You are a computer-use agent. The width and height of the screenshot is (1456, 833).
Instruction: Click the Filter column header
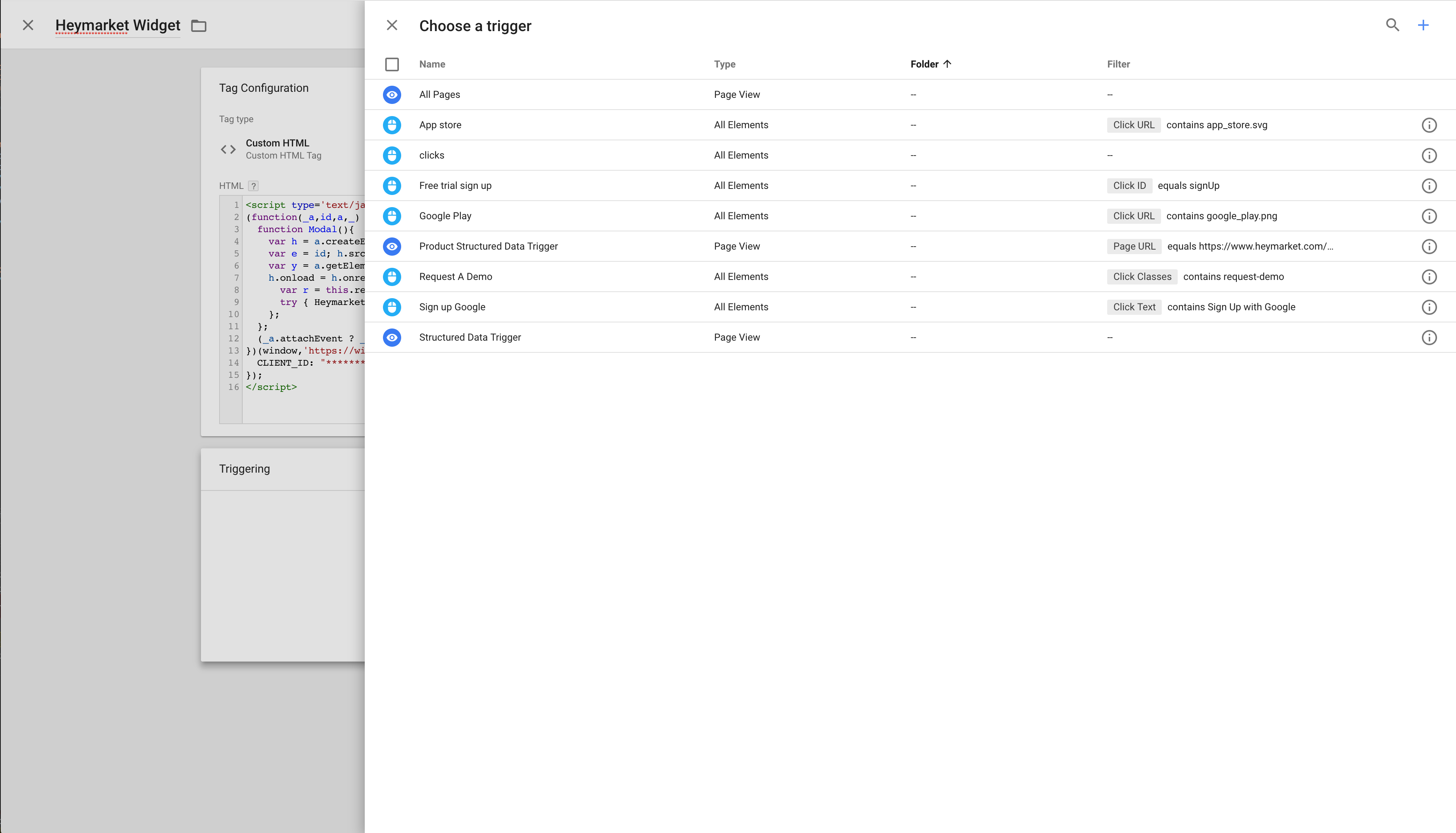coord(1118,64)
